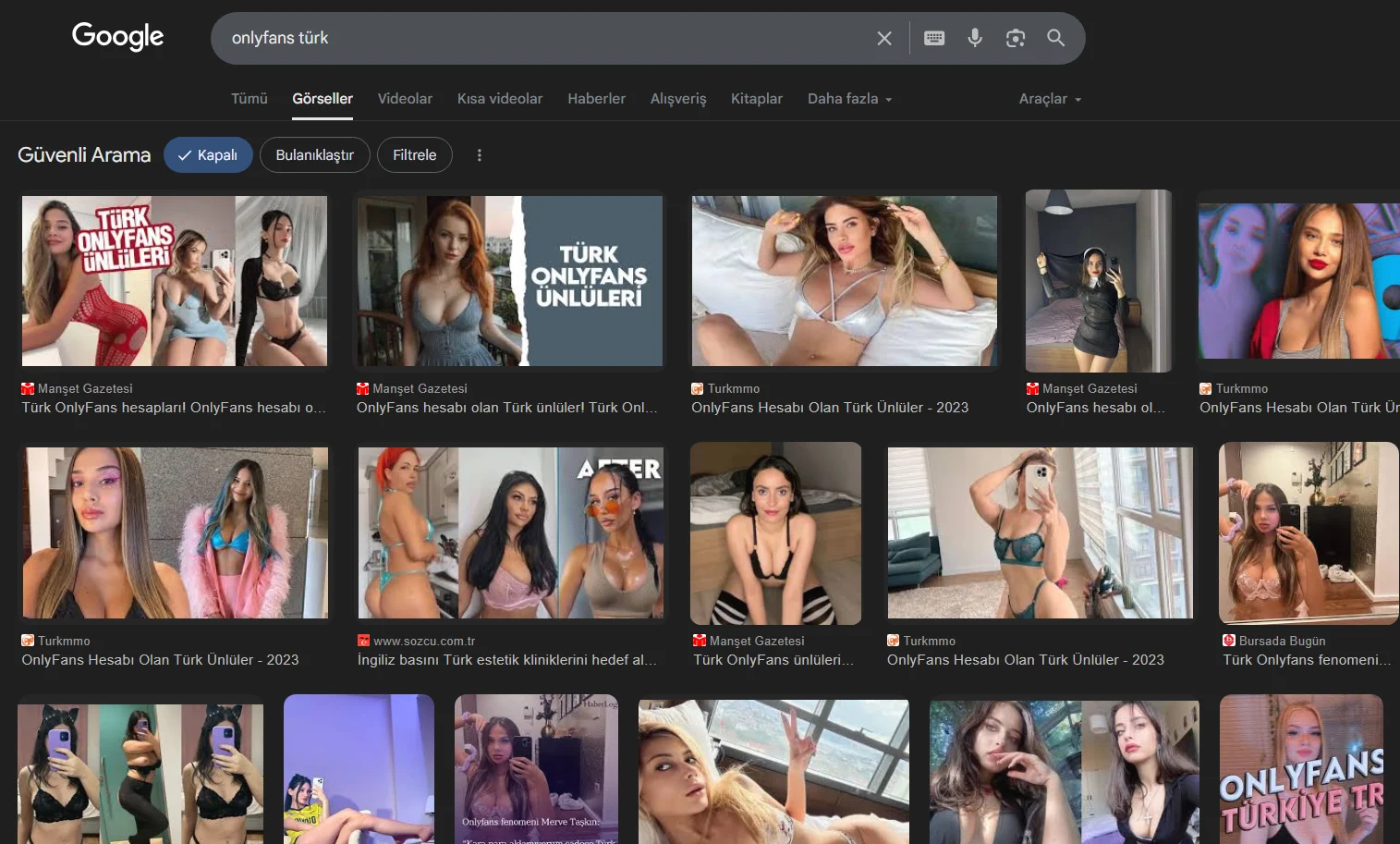Open search by image camera icon
Image resolution: width=1400 pixels, height=844 pixels.
1016,38
